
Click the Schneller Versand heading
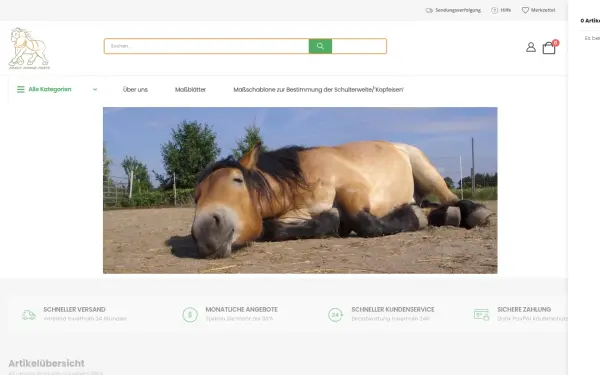click(x=74, y=309)
